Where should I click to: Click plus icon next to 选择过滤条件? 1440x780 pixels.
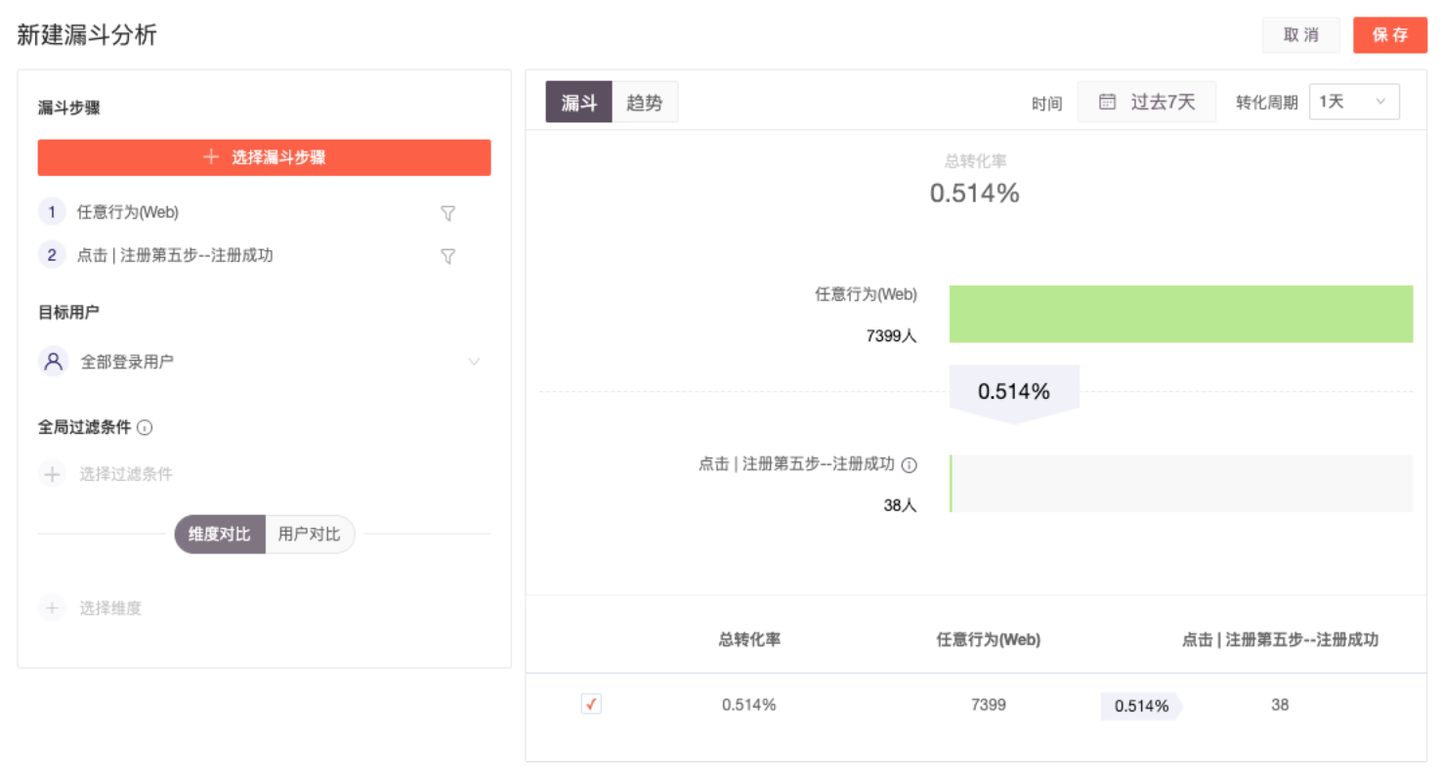point(52,474)
